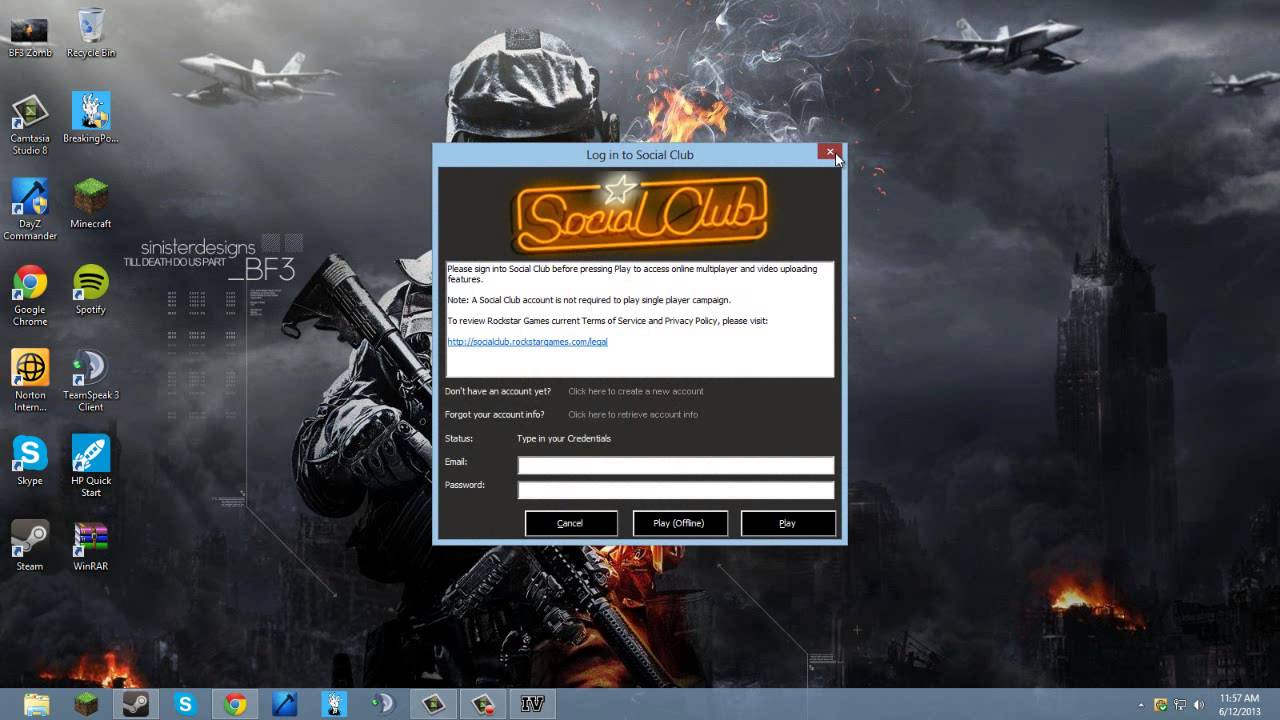This screenshot has height=720, width=1280.
Task: Click the Social Club neon logo
Action: [640, 212]
